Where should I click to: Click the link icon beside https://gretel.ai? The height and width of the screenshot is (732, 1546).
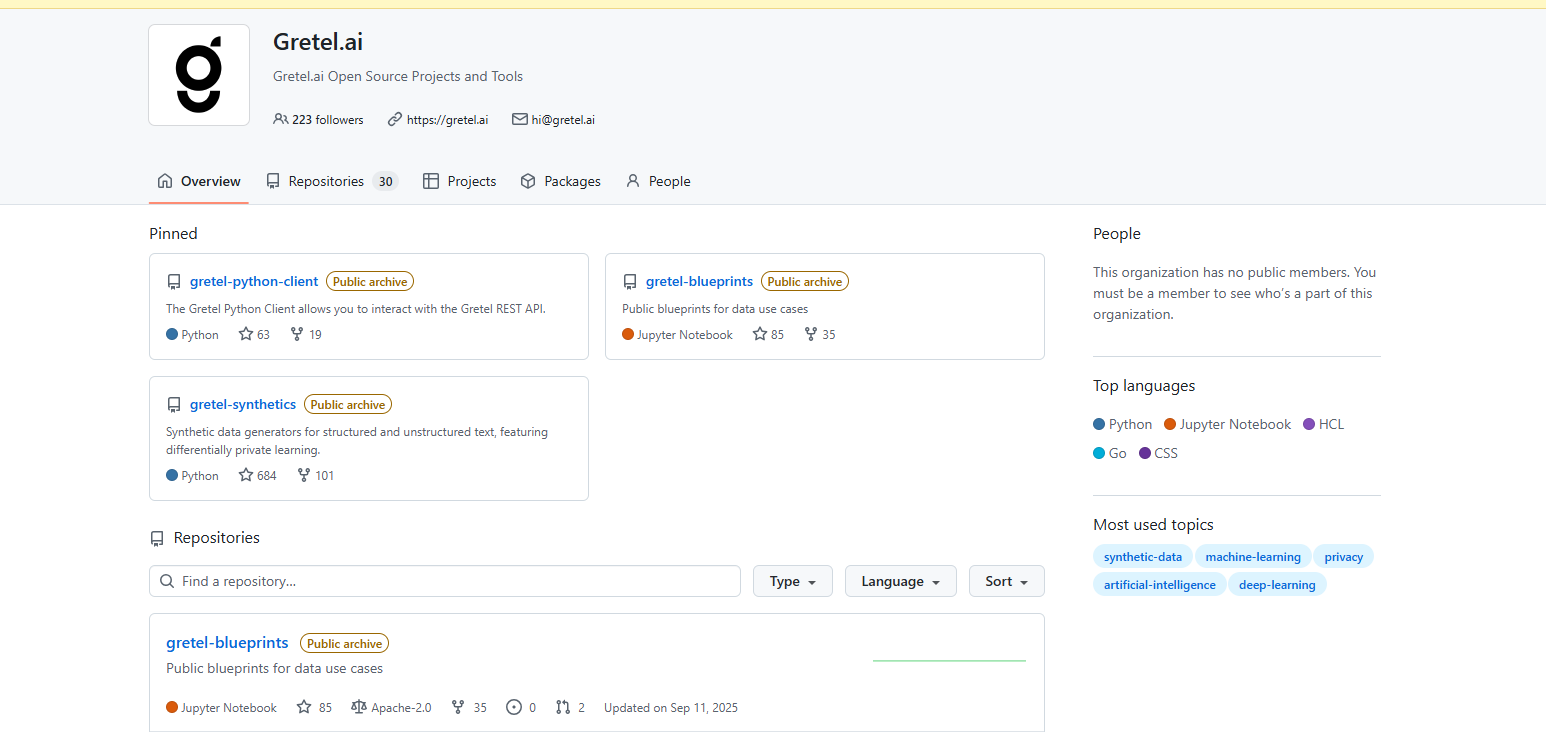click(x=395, y=119)
